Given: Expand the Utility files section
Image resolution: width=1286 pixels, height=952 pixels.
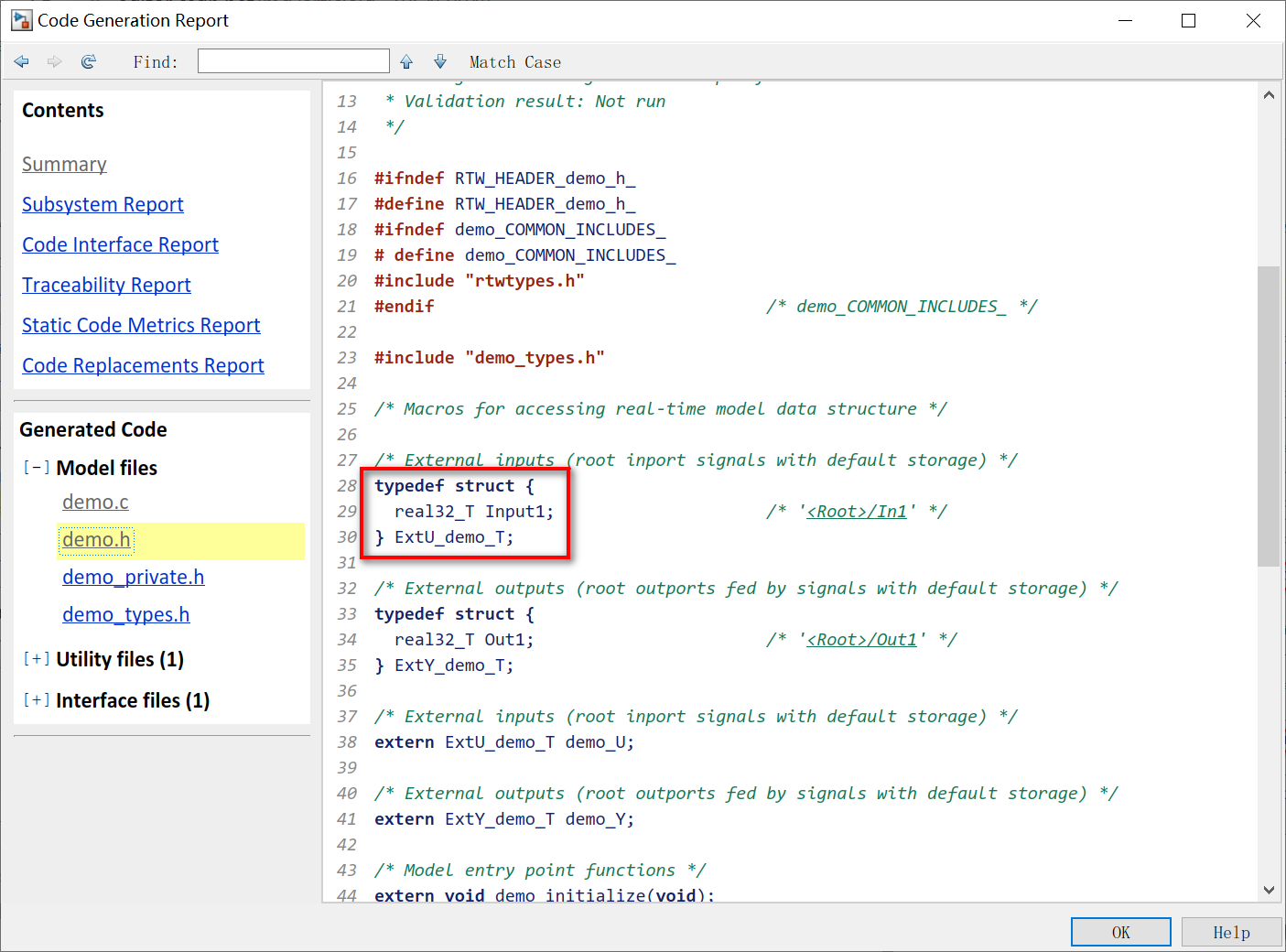Looking at the screenshot, I should click(37, 659).
